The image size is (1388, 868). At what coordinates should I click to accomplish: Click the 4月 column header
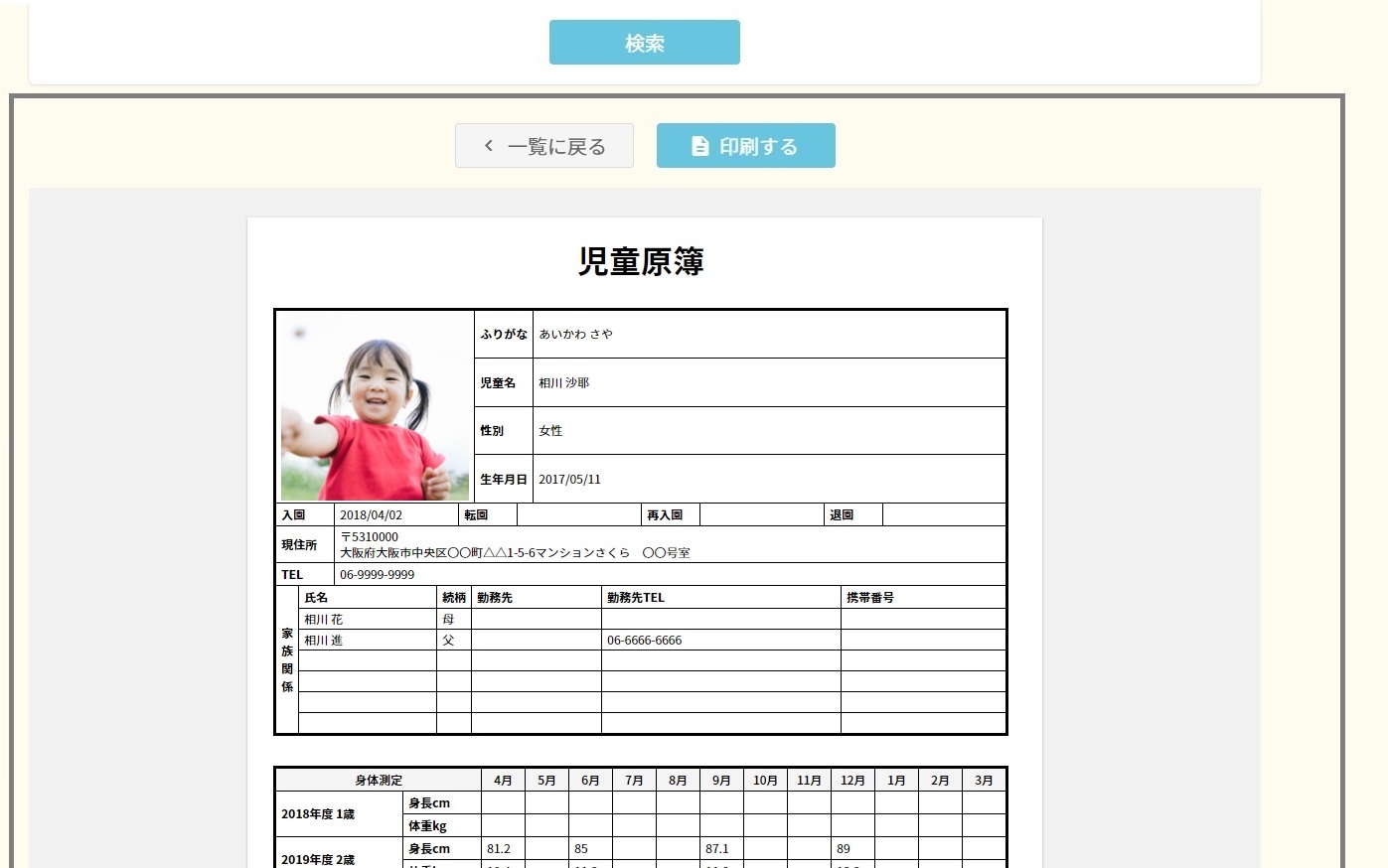pos(503,780)
